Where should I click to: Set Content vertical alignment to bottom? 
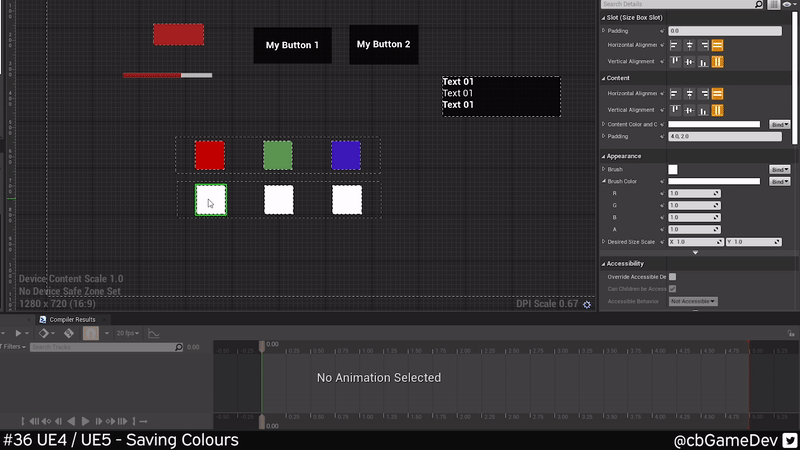(x=703, y=110)
